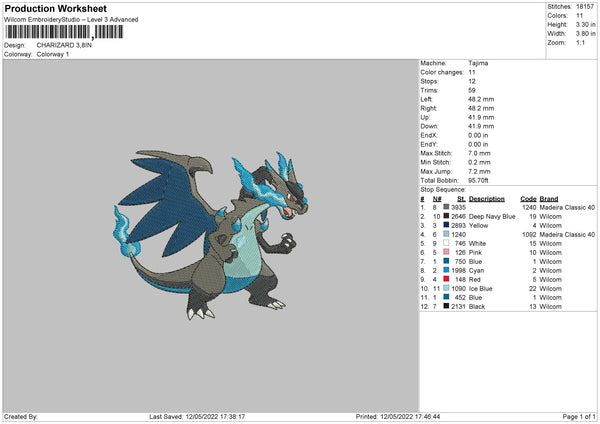Viewport: 600px width, 424px height.
Task: Click the Code column header
Action: [x=528, y=199]
